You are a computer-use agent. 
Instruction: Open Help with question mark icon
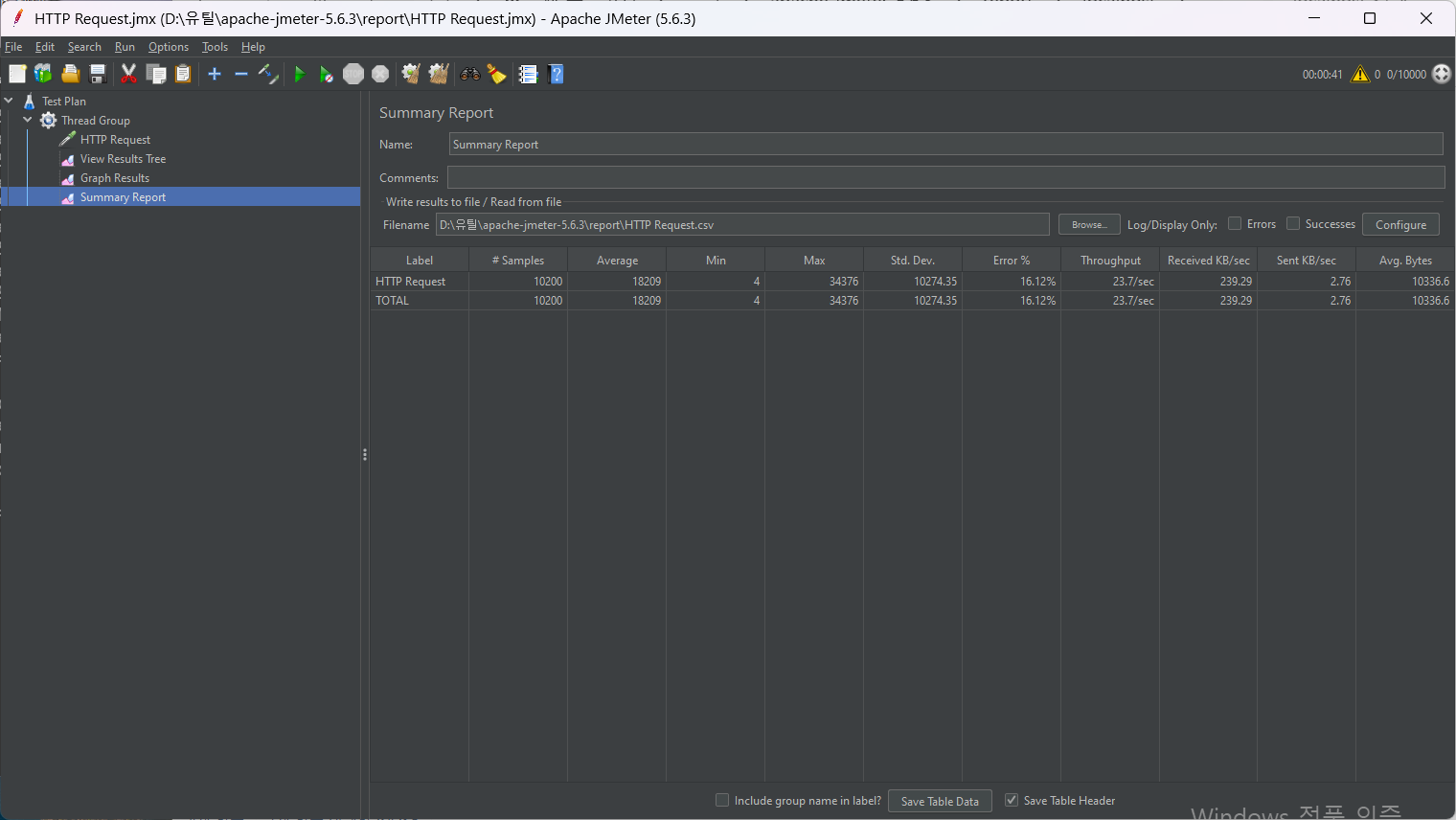556,74
